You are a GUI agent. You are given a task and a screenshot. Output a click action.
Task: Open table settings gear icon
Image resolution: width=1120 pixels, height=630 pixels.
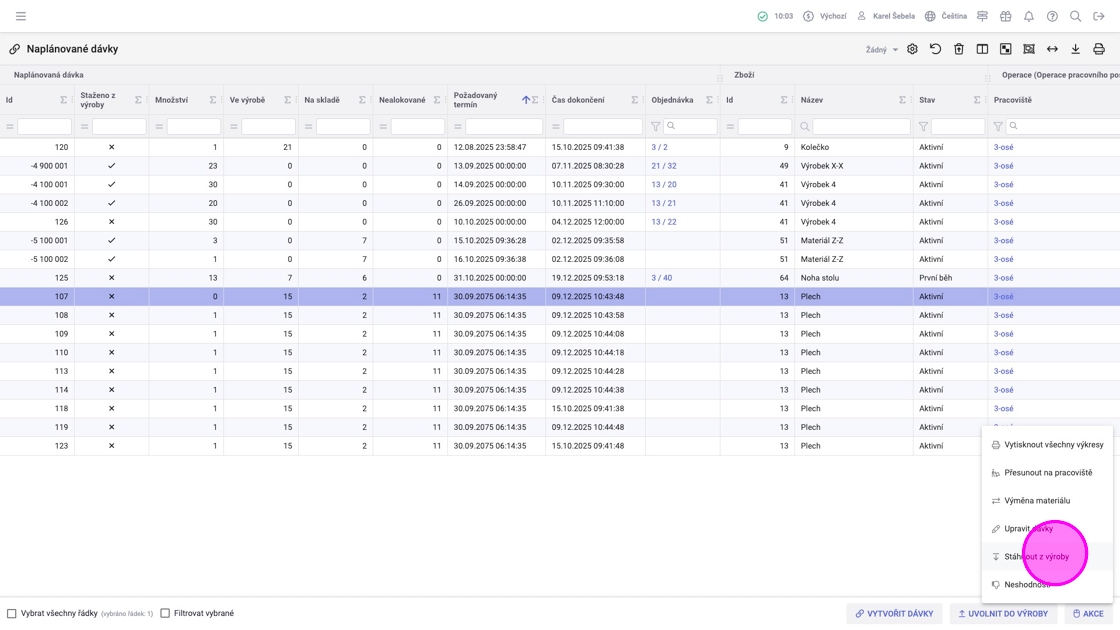912,49
